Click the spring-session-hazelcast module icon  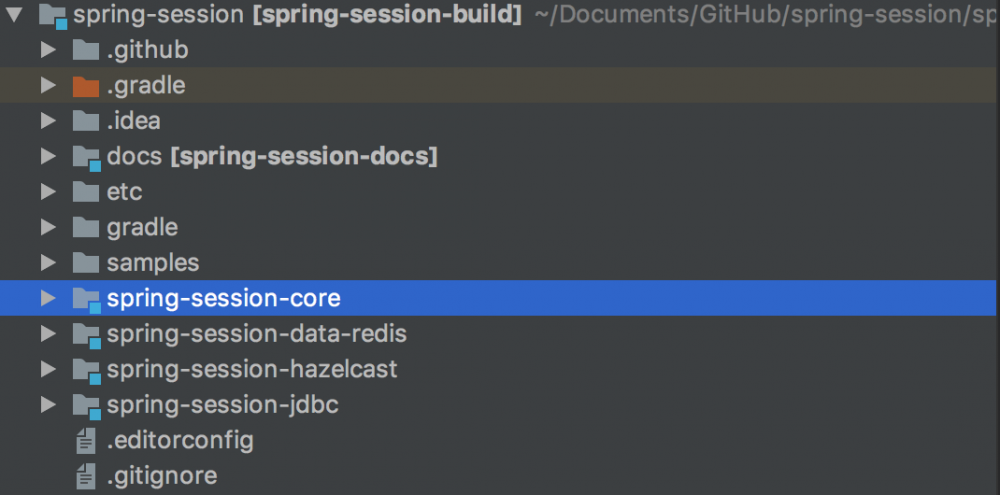86,369
